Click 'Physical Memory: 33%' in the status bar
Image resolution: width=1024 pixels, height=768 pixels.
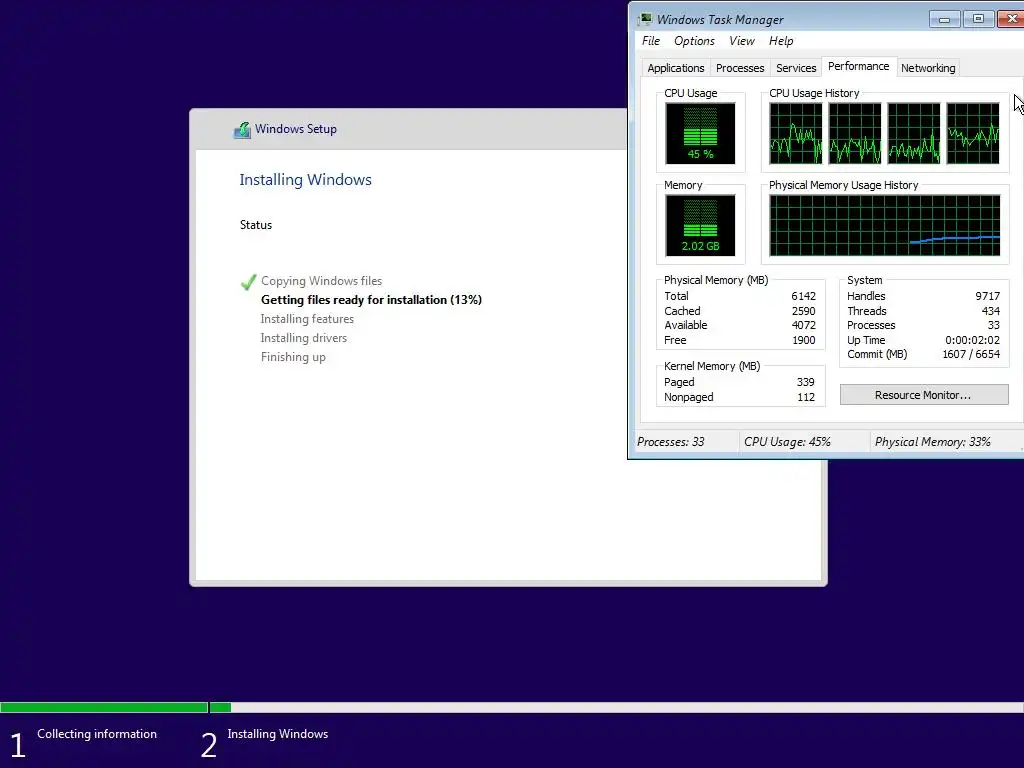[933, 441]
